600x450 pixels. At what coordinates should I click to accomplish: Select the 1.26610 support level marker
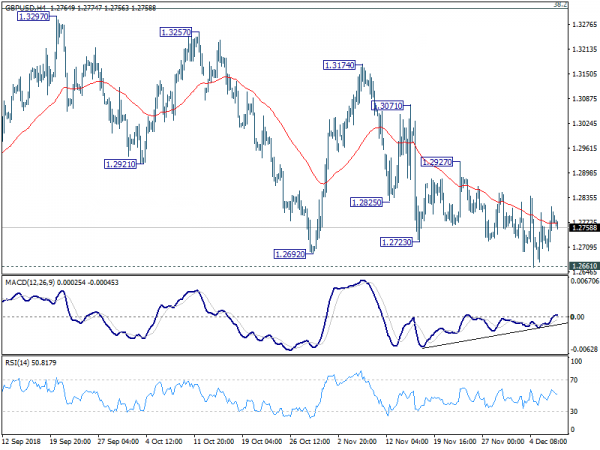(x=582, y=266)
